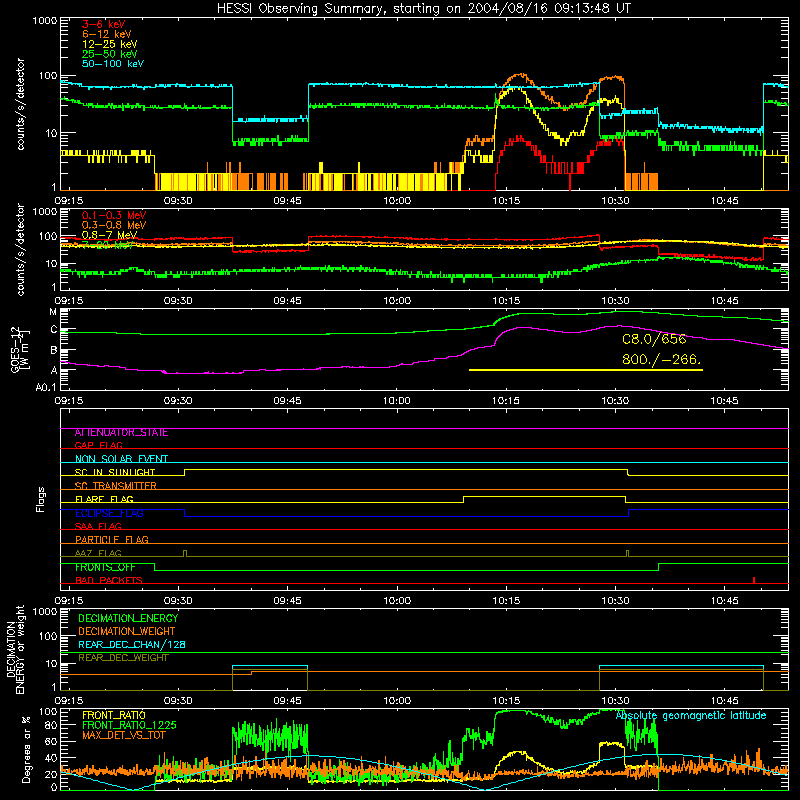The width and height of the screenshot is (800, 800).
Task: Click the "Absolute geomagnetic latitude" label
Action: click(x=691, y=716)
